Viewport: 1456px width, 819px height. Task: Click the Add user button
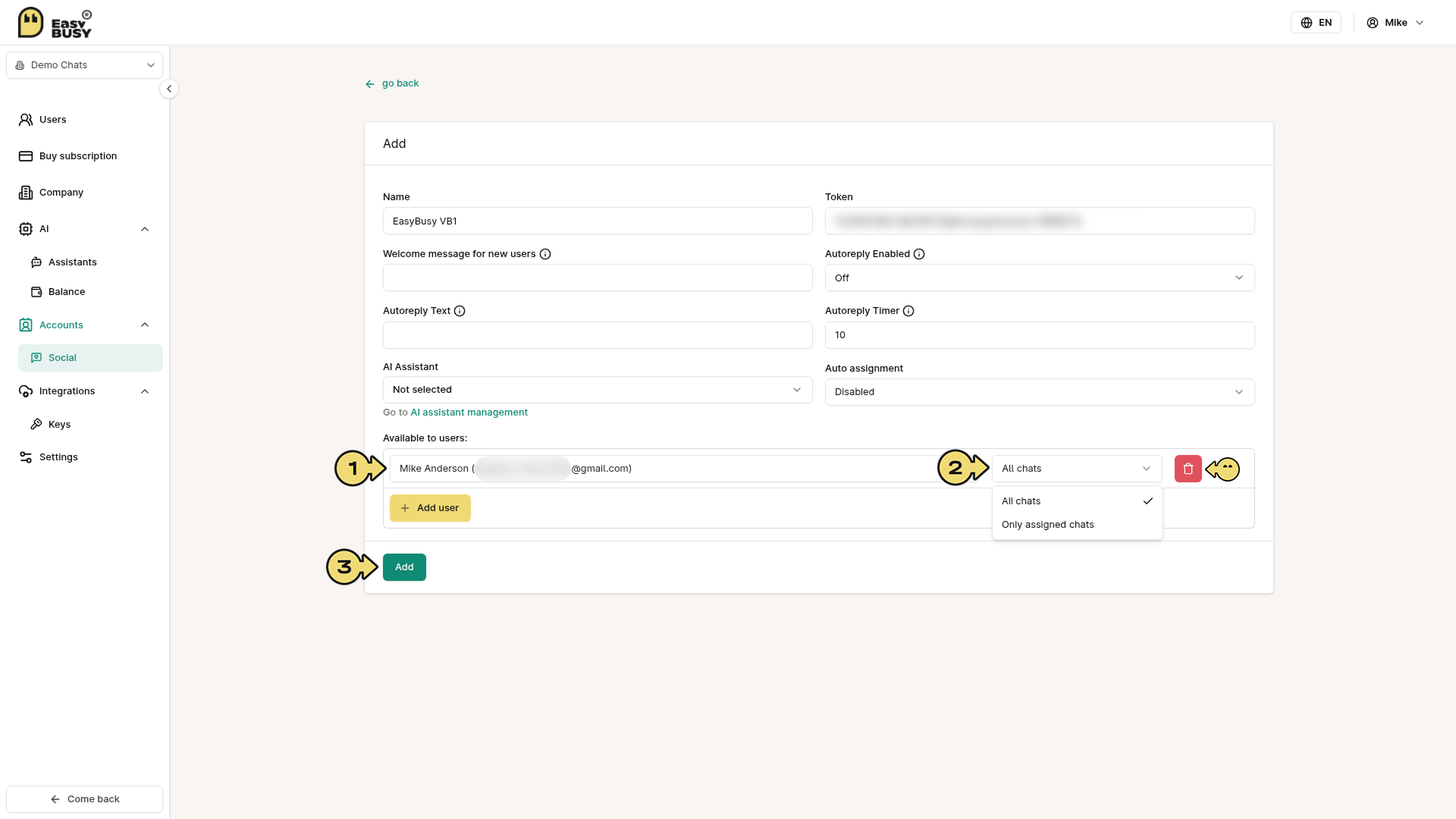(x=430, y=508)
